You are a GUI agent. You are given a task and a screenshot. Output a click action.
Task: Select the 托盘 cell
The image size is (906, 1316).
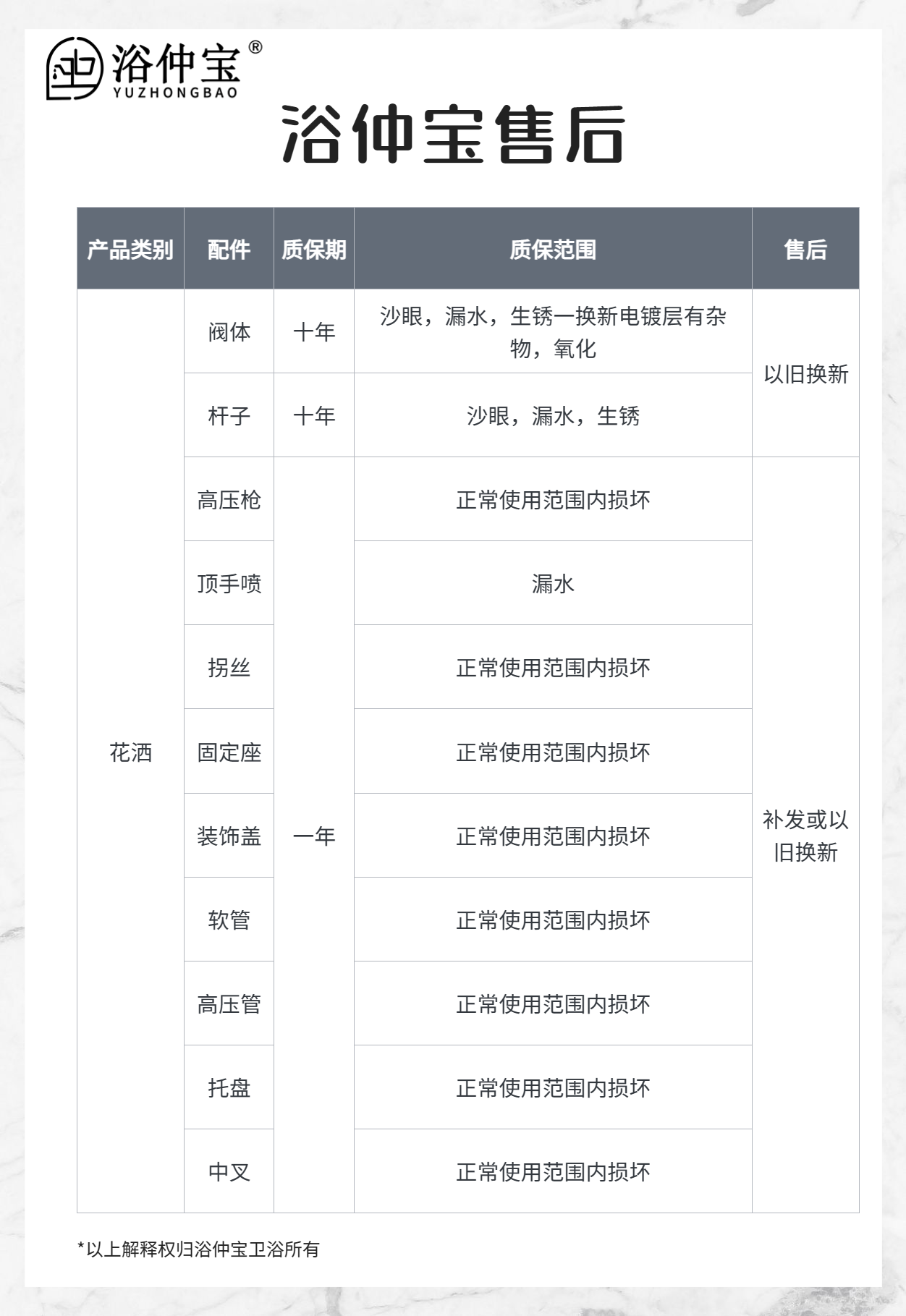pos(229,1088)
